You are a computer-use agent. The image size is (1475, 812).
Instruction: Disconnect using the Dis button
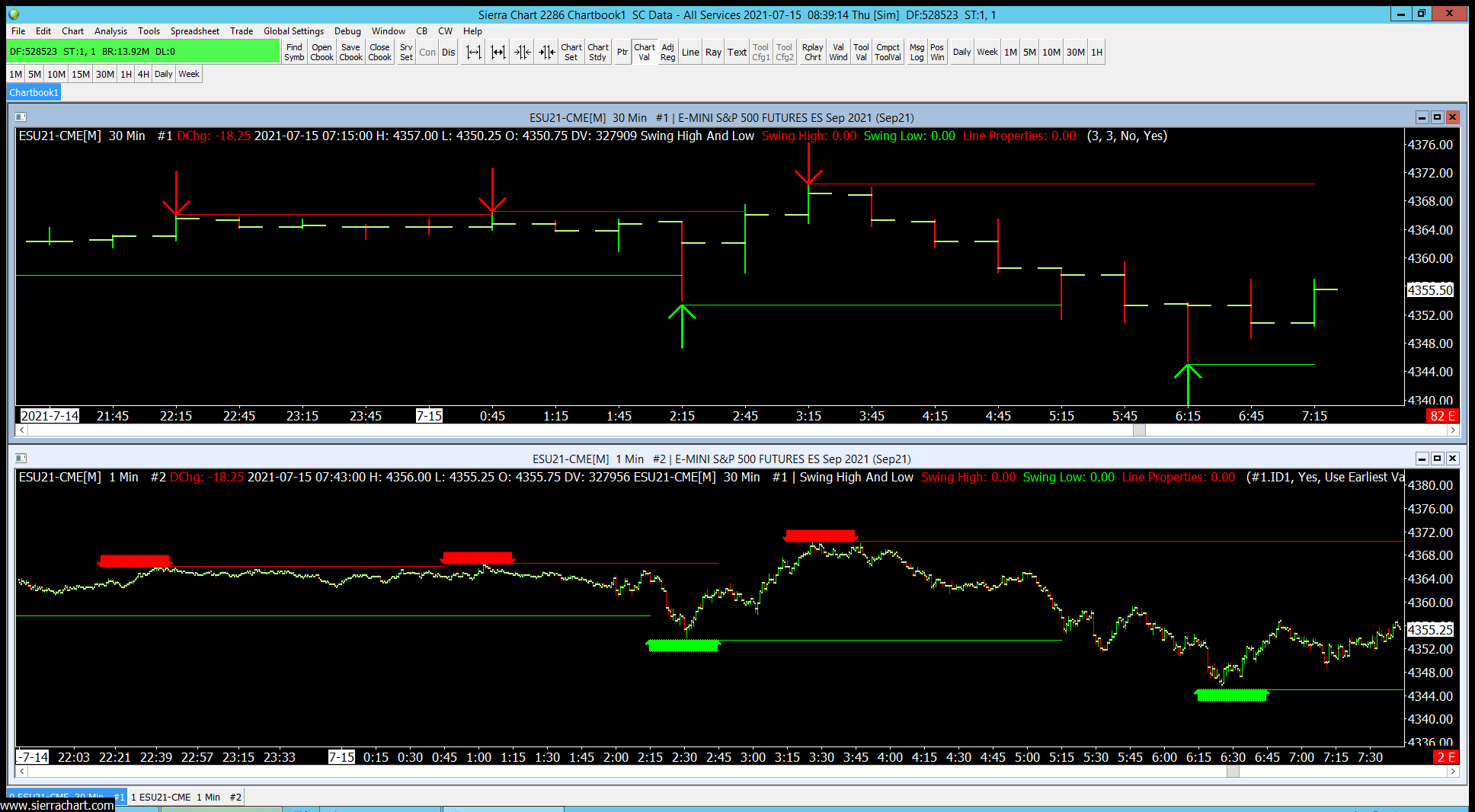click(449, 52)
